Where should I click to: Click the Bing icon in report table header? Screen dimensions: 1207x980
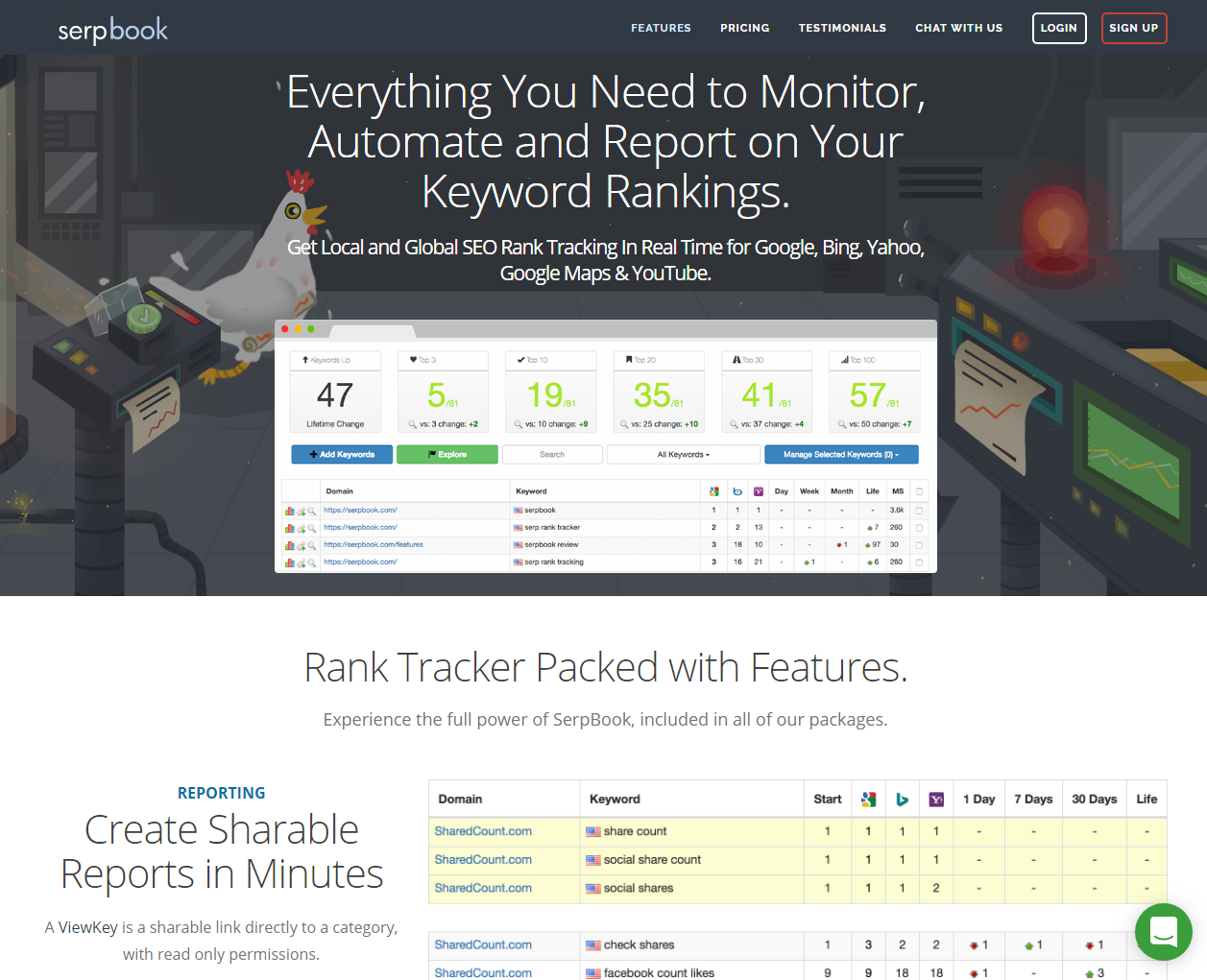[x=903, y=799]
